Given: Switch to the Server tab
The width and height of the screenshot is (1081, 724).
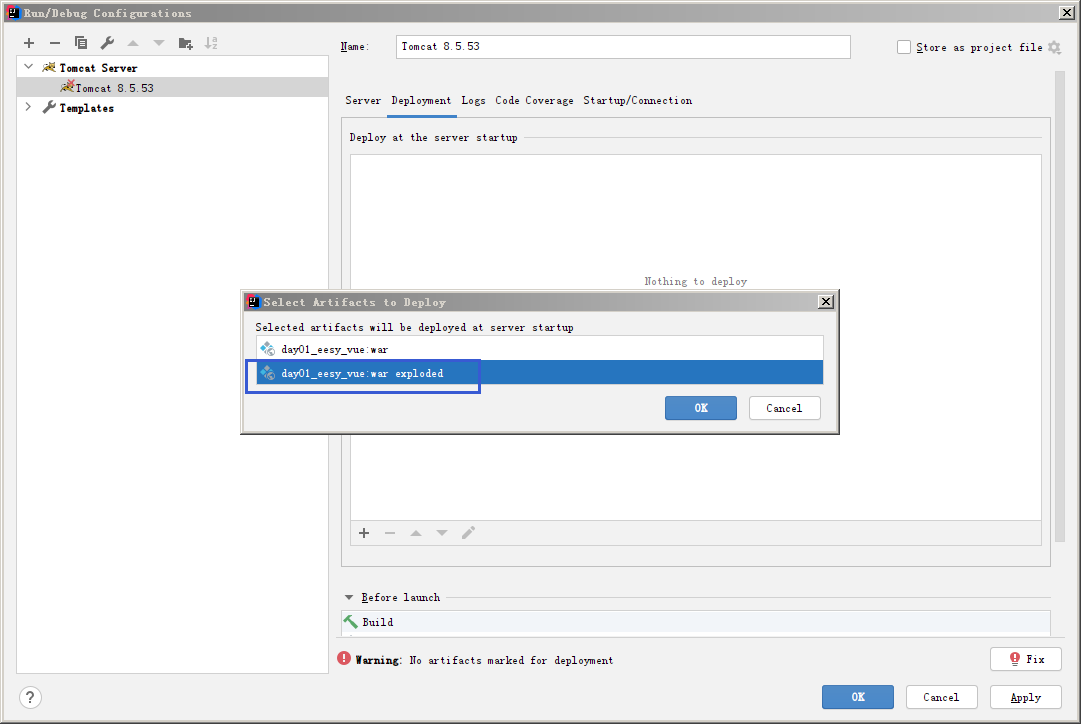Looking at the screenshot, I should (x=363, y=101).
